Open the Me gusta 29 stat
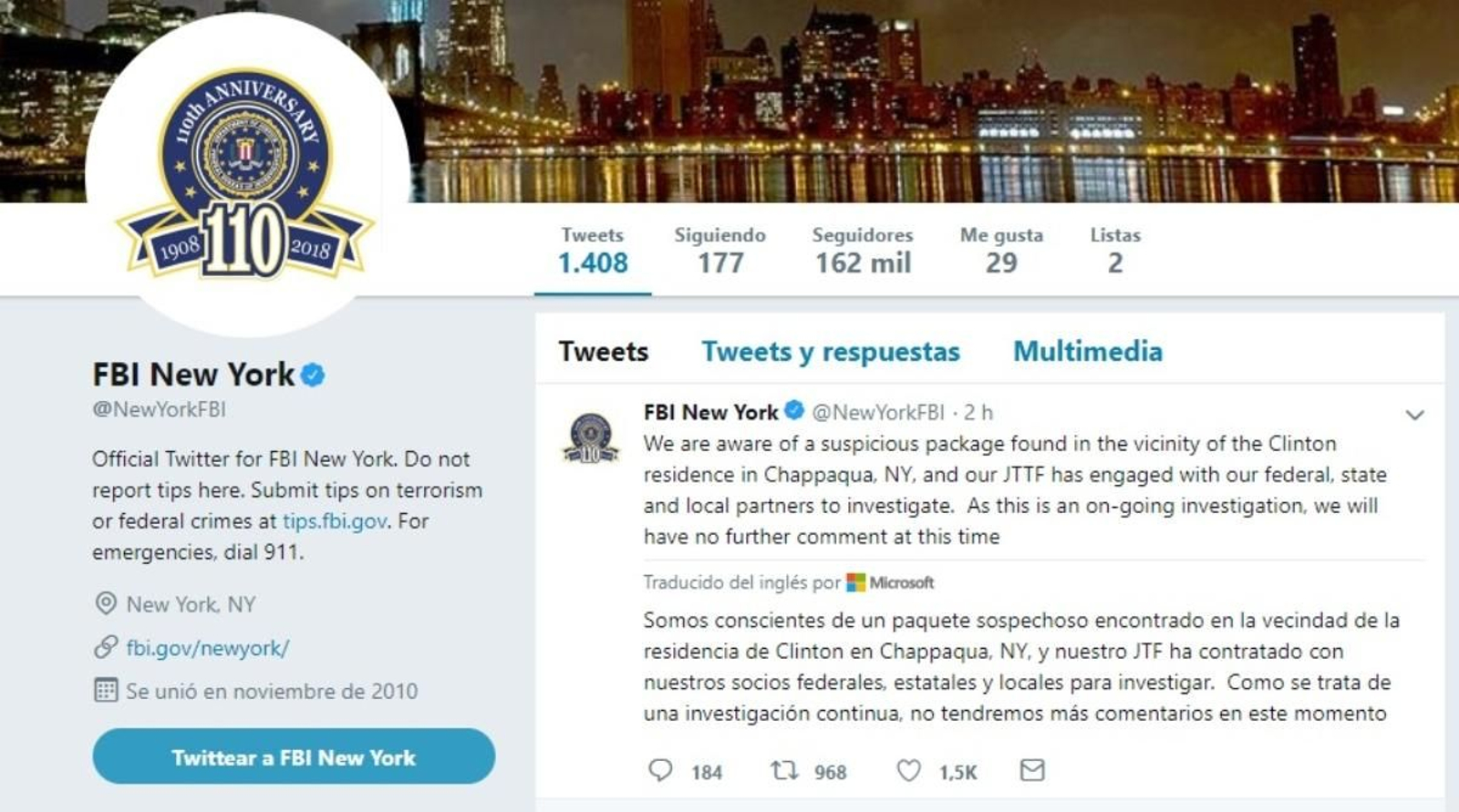Screen dimensions: 1459x812 [1001, 250]
